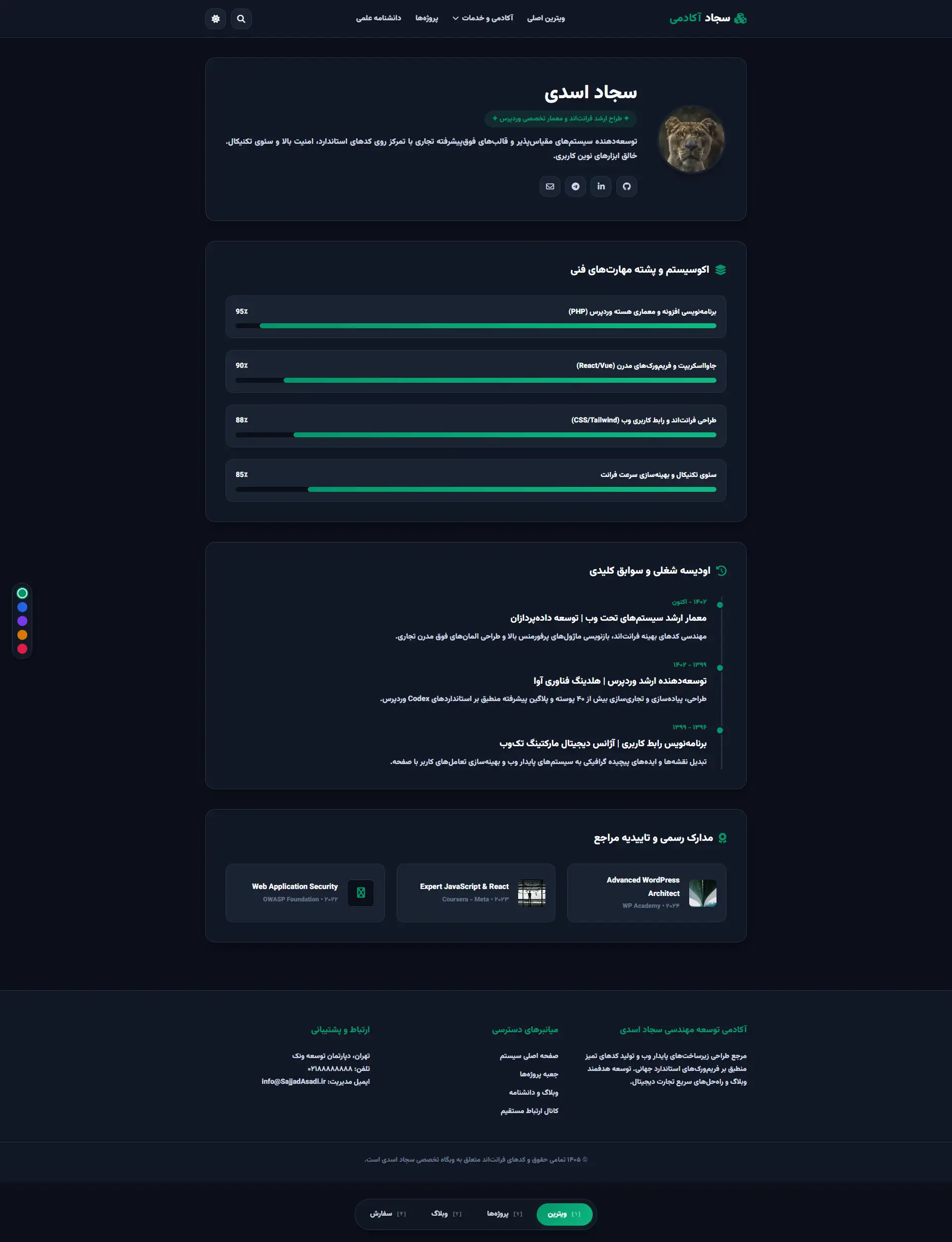Choose the purple accent color swatch
Viewport: 952px width, 1242px height.
22,621
